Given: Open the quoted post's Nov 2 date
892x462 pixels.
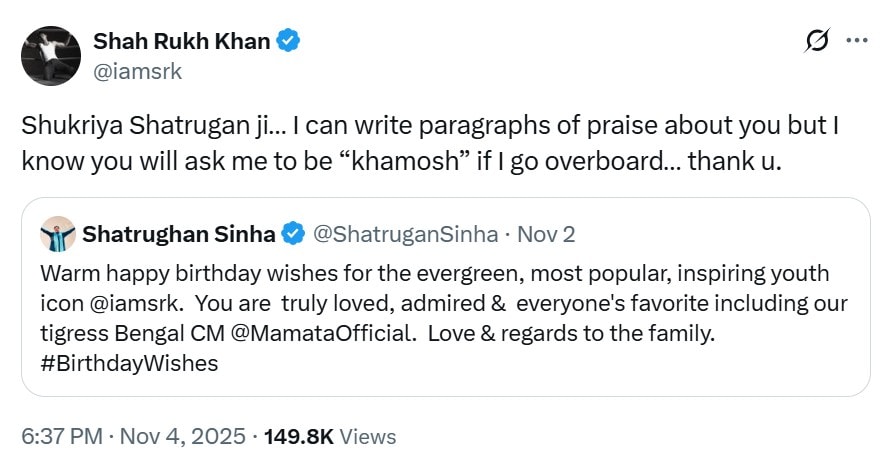Looking at the screenshot, I should [548, 234].
